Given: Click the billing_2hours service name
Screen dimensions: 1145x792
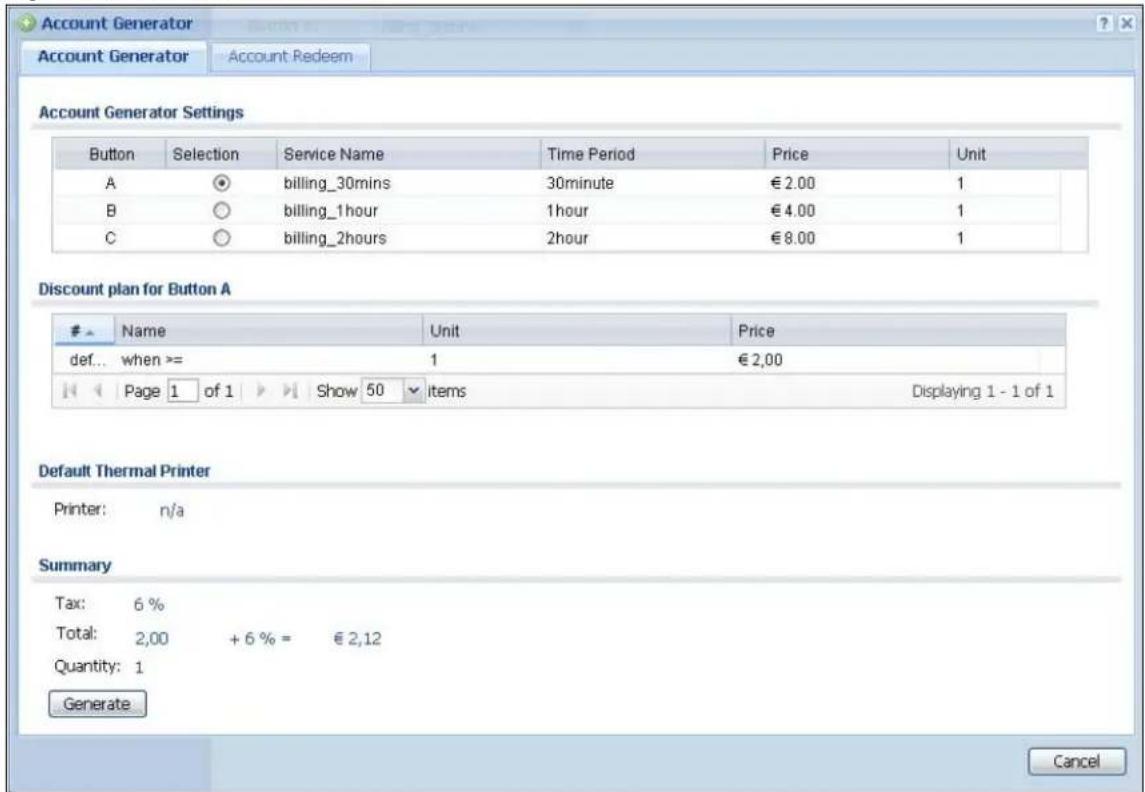Looking at the screenshot, I should (334, 239).
